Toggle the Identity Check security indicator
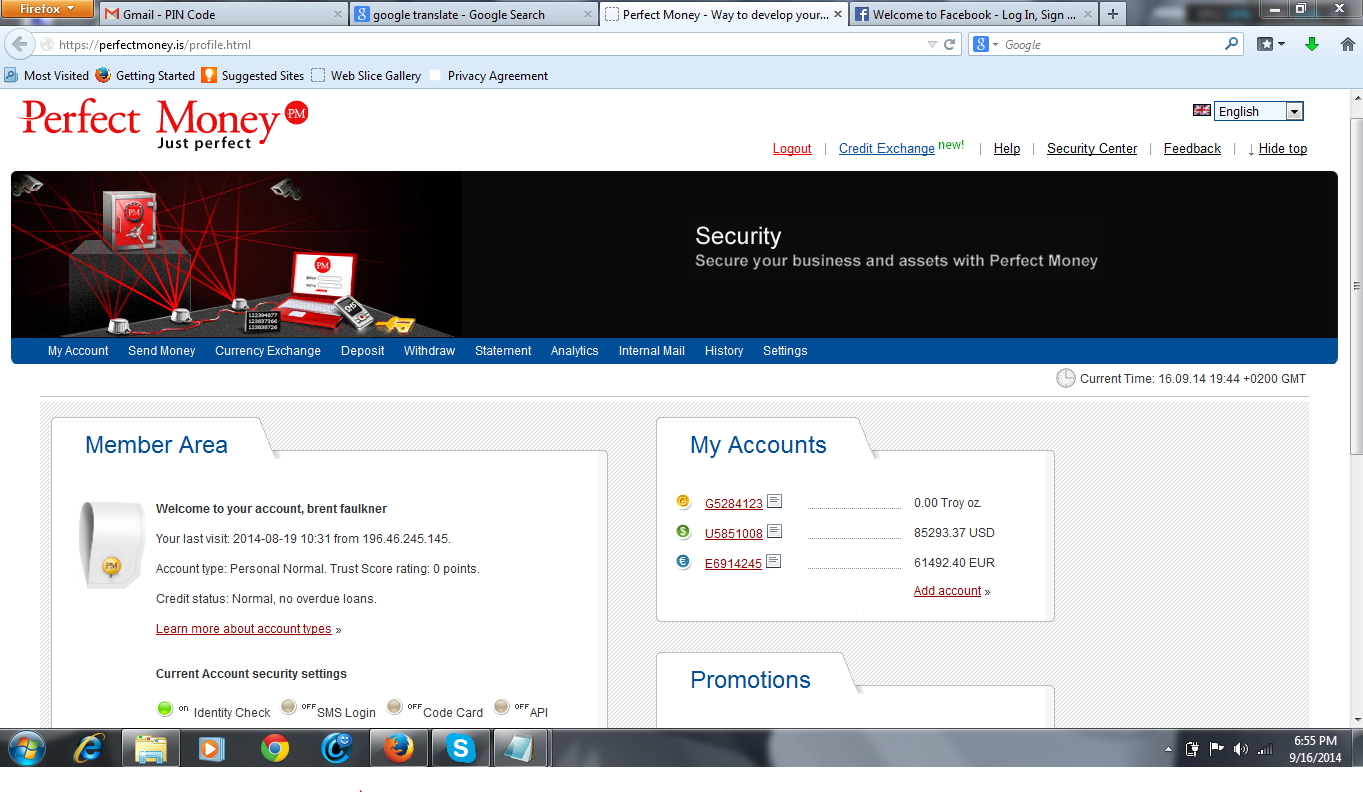1363x792 pixels. click(165, 709)
